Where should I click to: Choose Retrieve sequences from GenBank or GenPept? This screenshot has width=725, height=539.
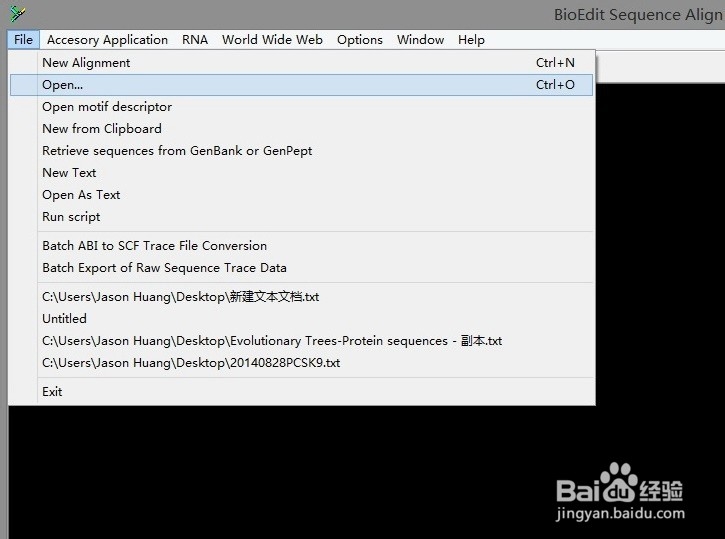click(x=301, y=151)
